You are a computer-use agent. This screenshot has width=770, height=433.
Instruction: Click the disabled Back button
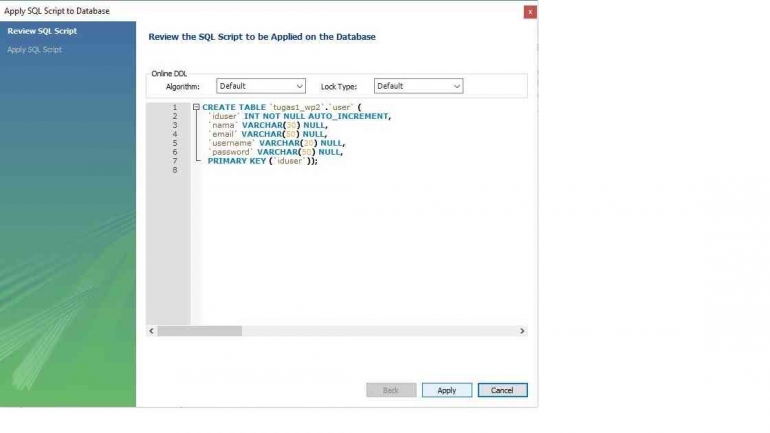pyautogui.click(x=391, y=390)
